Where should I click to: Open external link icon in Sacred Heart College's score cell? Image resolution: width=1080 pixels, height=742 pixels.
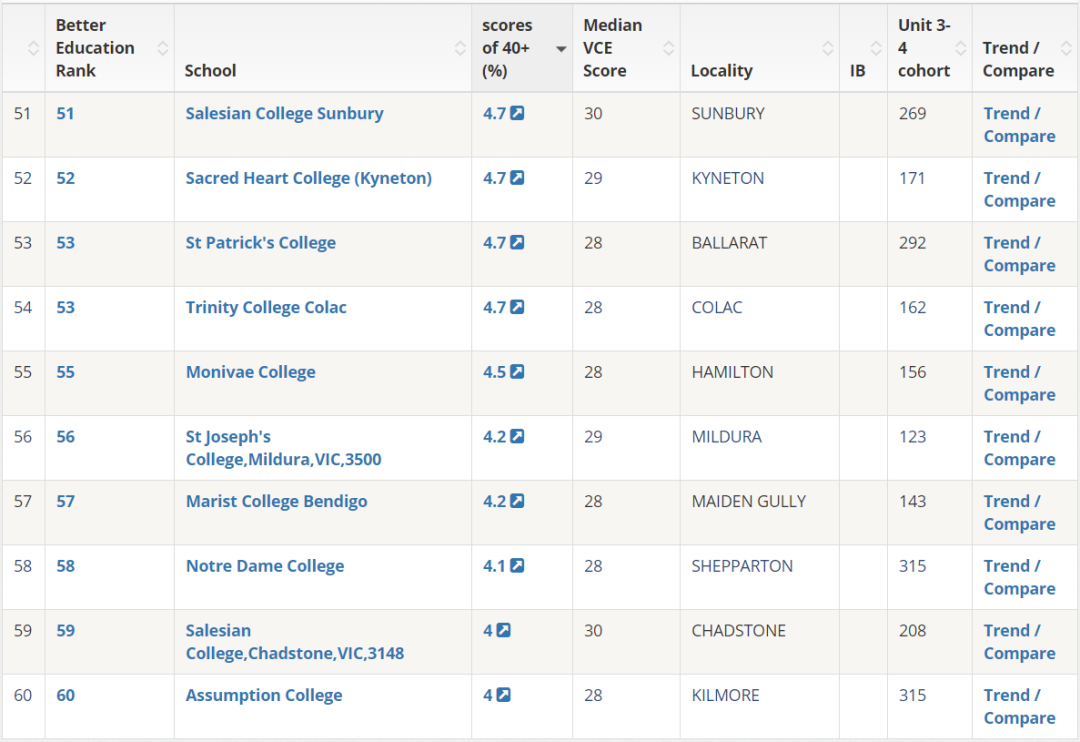pos(517,178)
